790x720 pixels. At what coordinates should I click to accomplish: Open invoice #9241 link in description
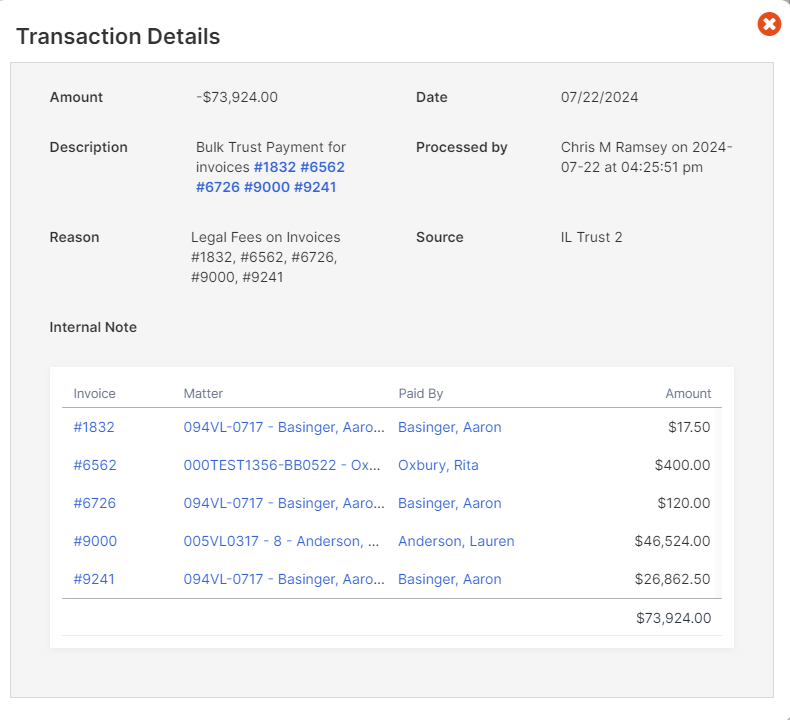315,187
